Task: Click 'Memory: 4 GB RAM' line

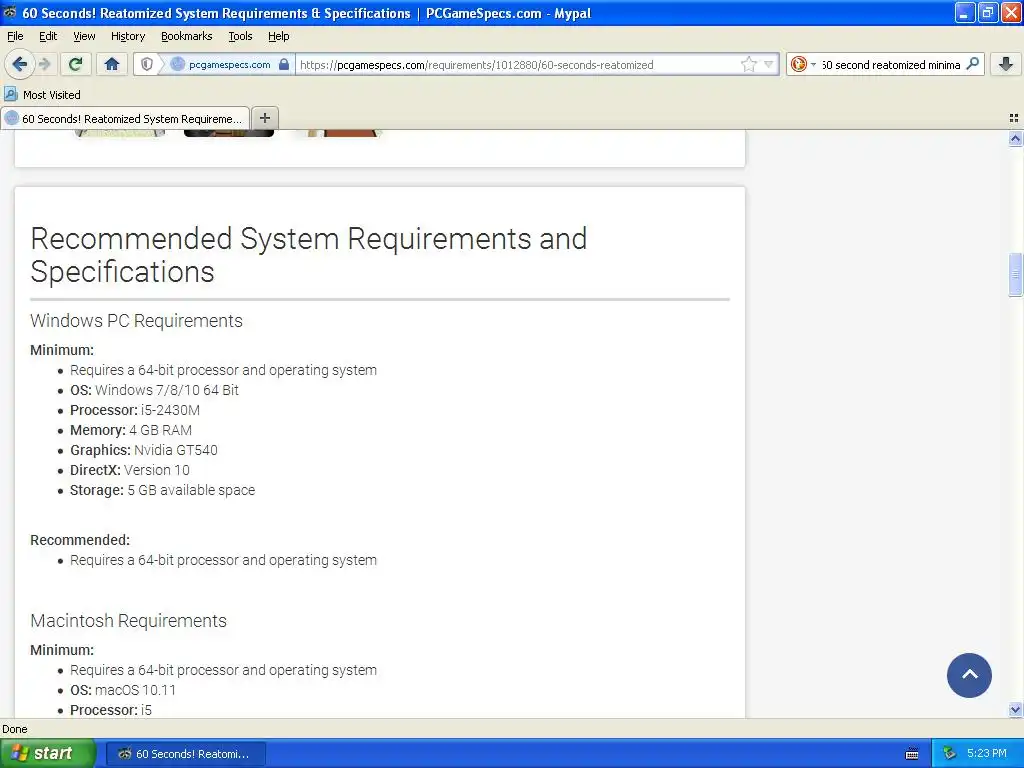Action: [131, 430]
